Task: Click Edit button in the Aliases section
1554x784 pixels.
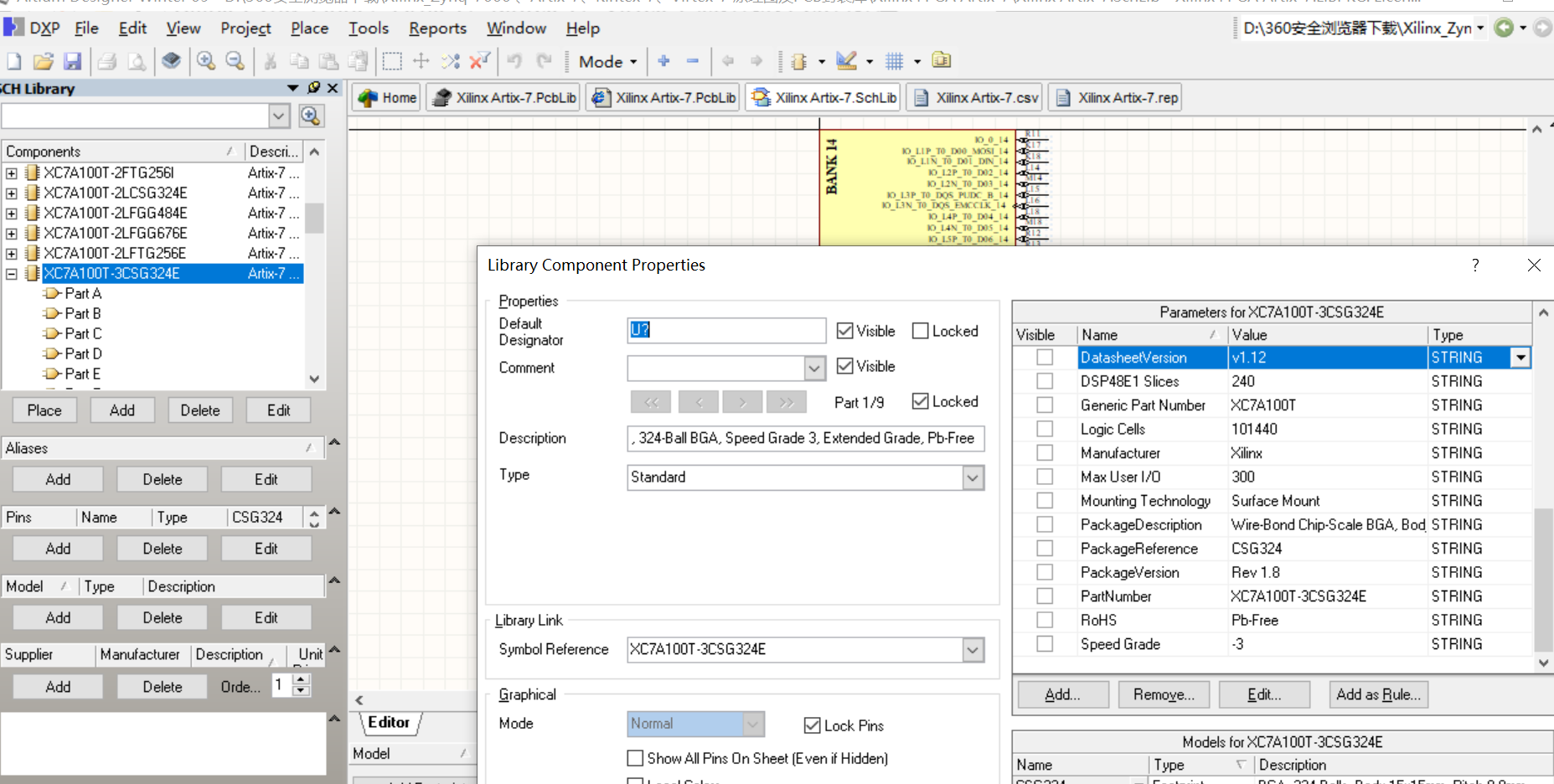Action: tap(266, 479)
